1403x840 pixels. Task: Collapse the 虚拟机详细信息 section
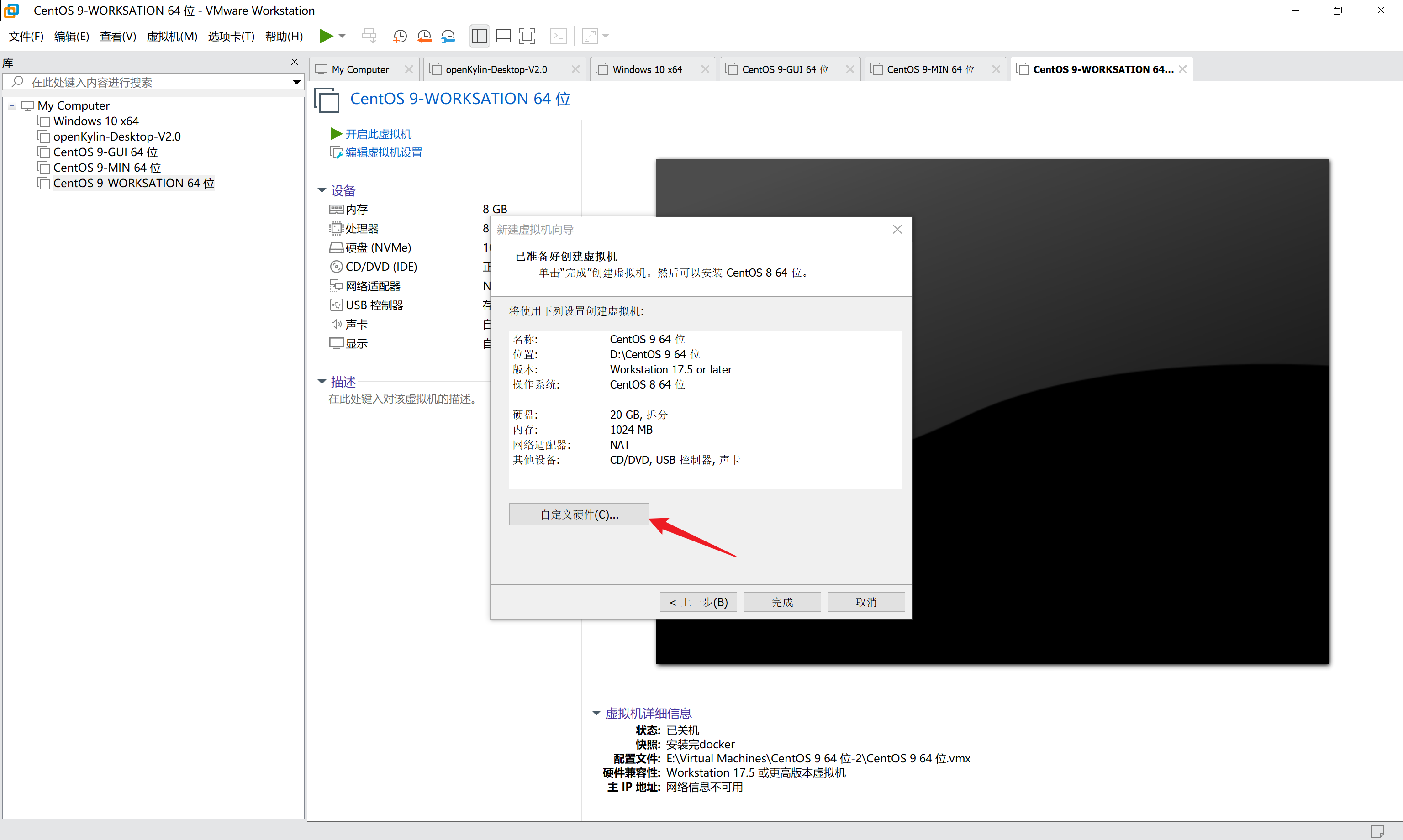pyautogui.click(x=596, y=713)
